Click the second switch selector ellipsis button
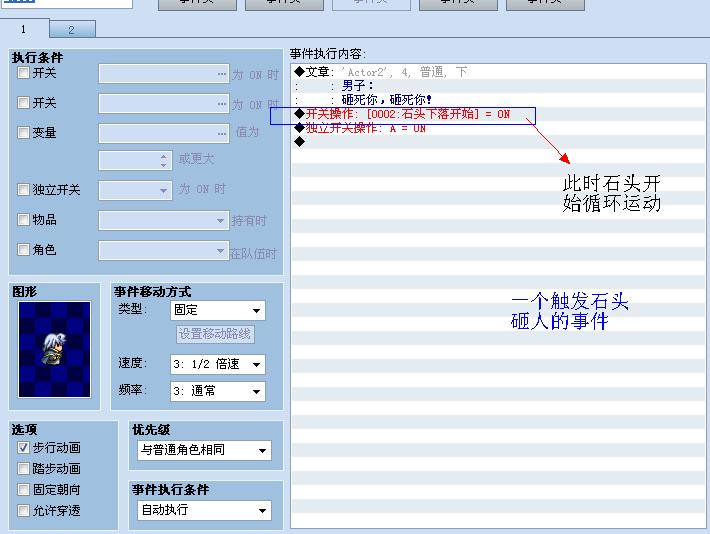710x534 pixels. point(221,104)
